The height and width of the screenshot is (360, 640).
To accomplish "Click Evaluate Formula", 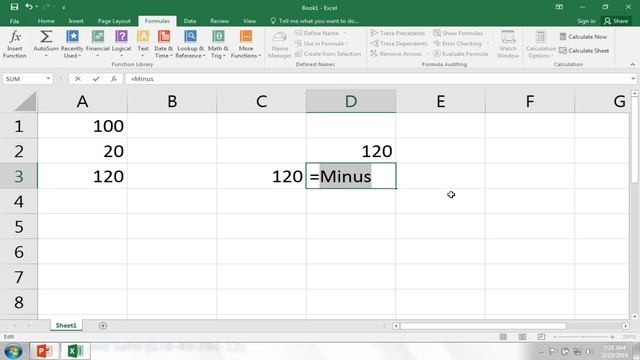I will 460,54.
